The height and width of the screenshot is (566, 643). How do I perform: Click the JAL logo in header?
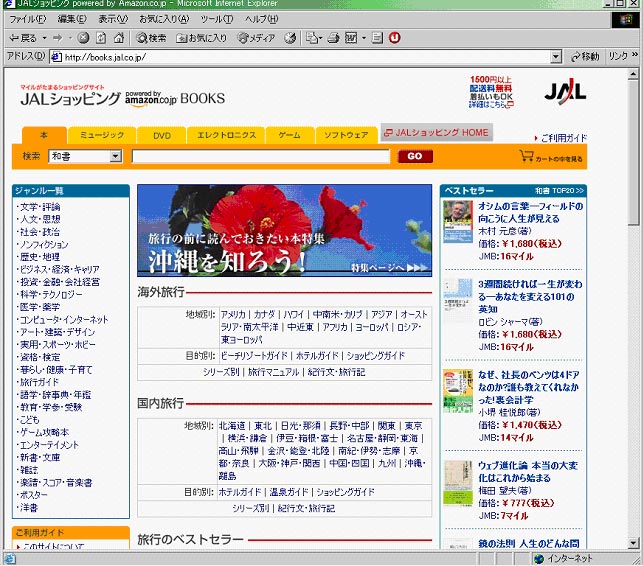tap(565, 92)
